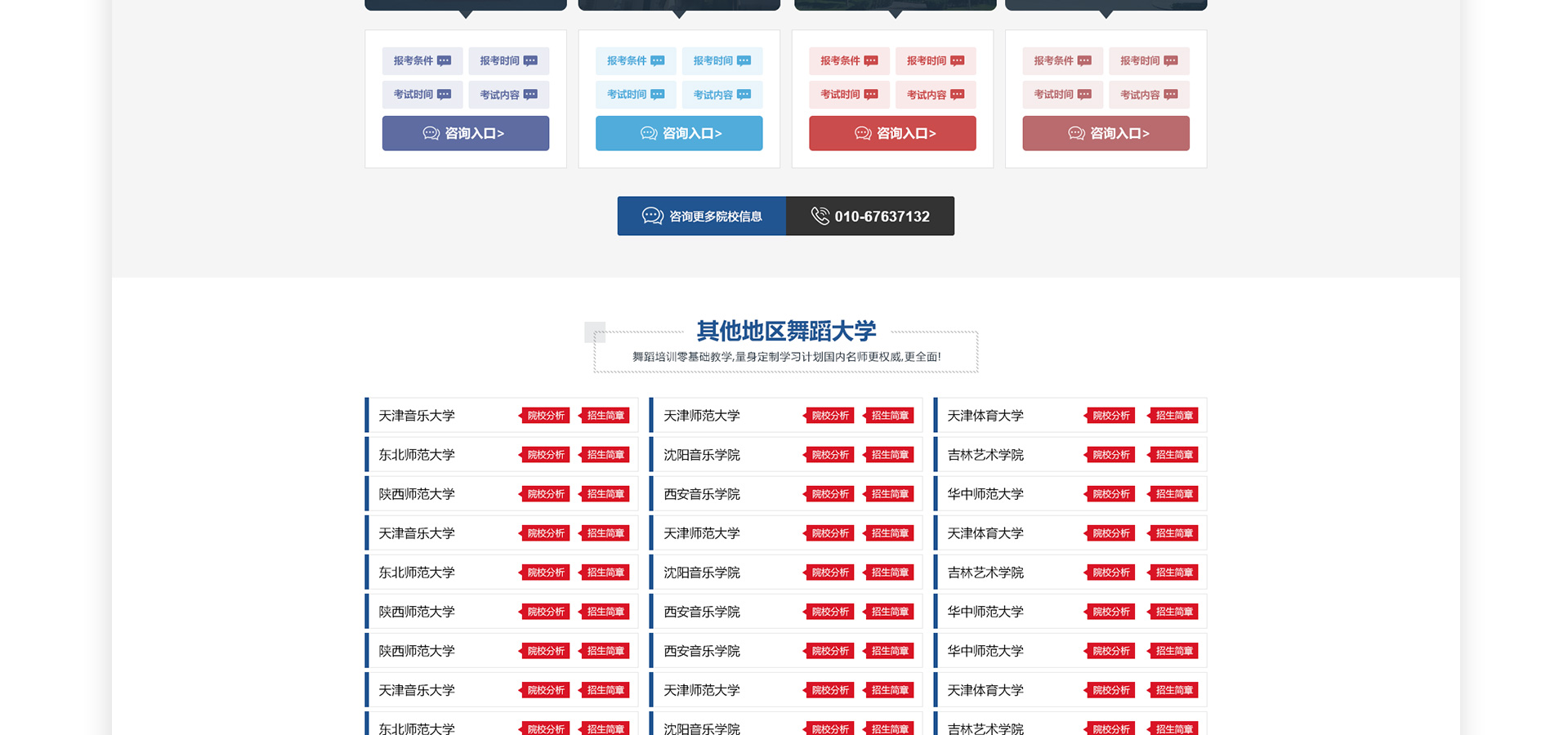
Task: Open 院校分析 for topmost 天津音乐大学 row
Action: tap(545, 416)
